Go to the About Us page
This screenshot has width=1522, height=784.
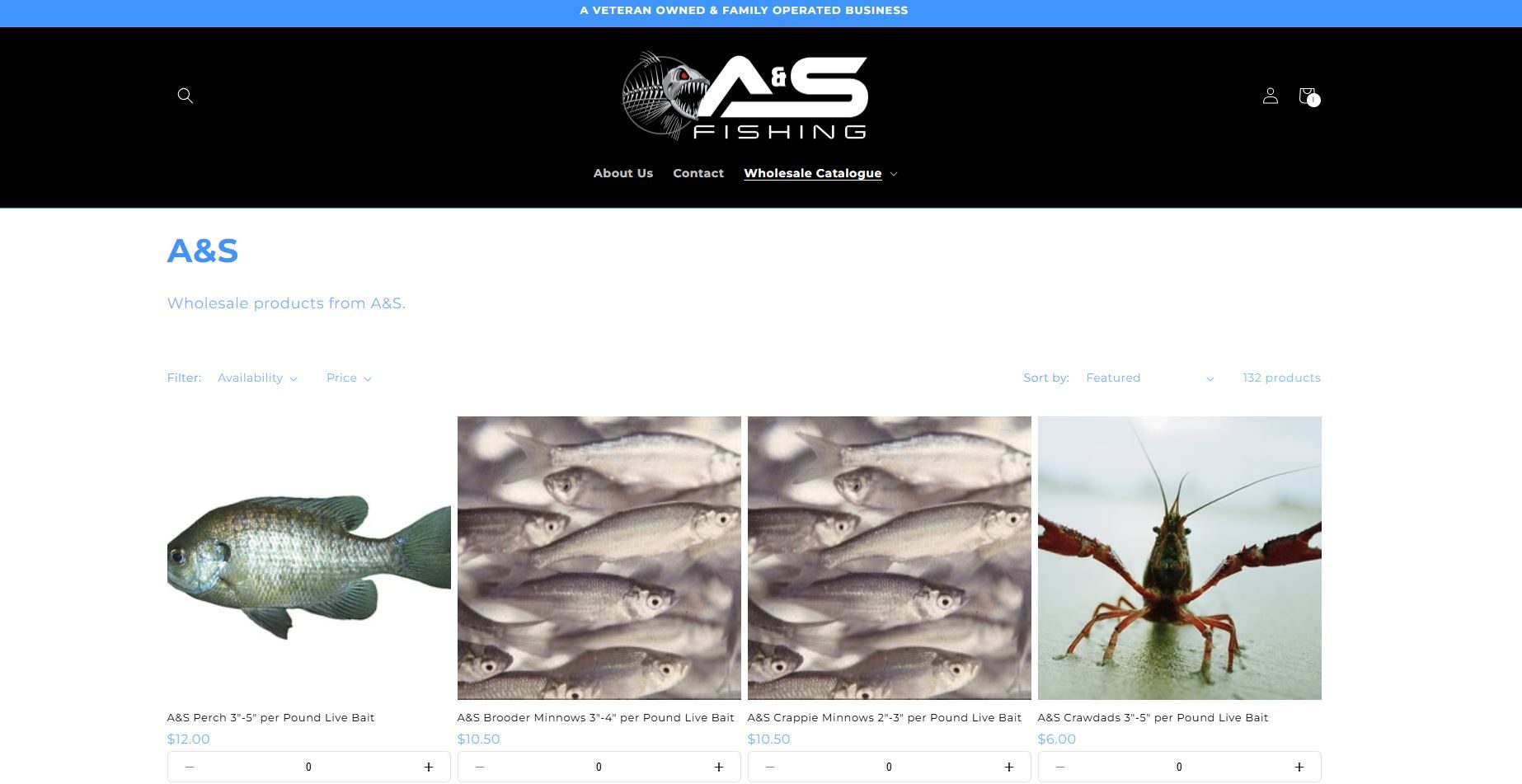point(623,173)
